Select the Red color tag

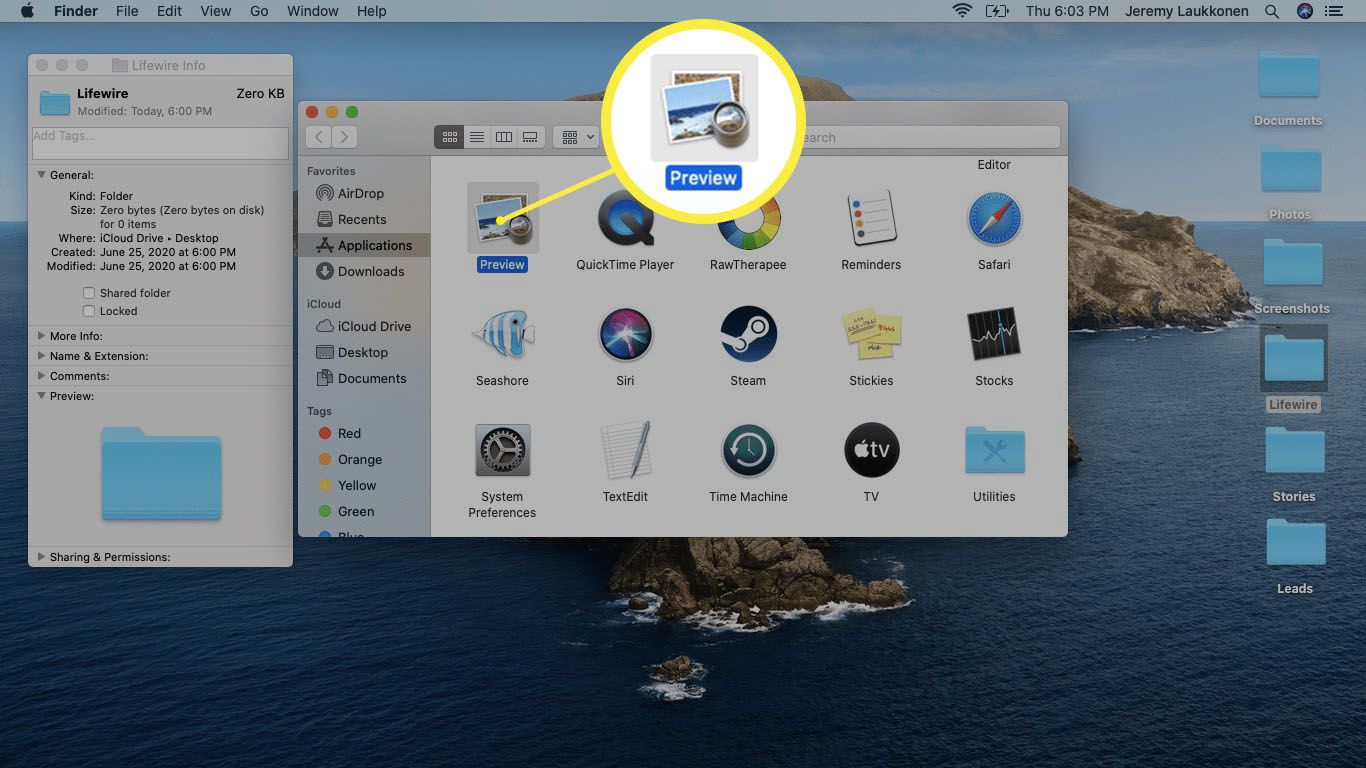point(348,433)
